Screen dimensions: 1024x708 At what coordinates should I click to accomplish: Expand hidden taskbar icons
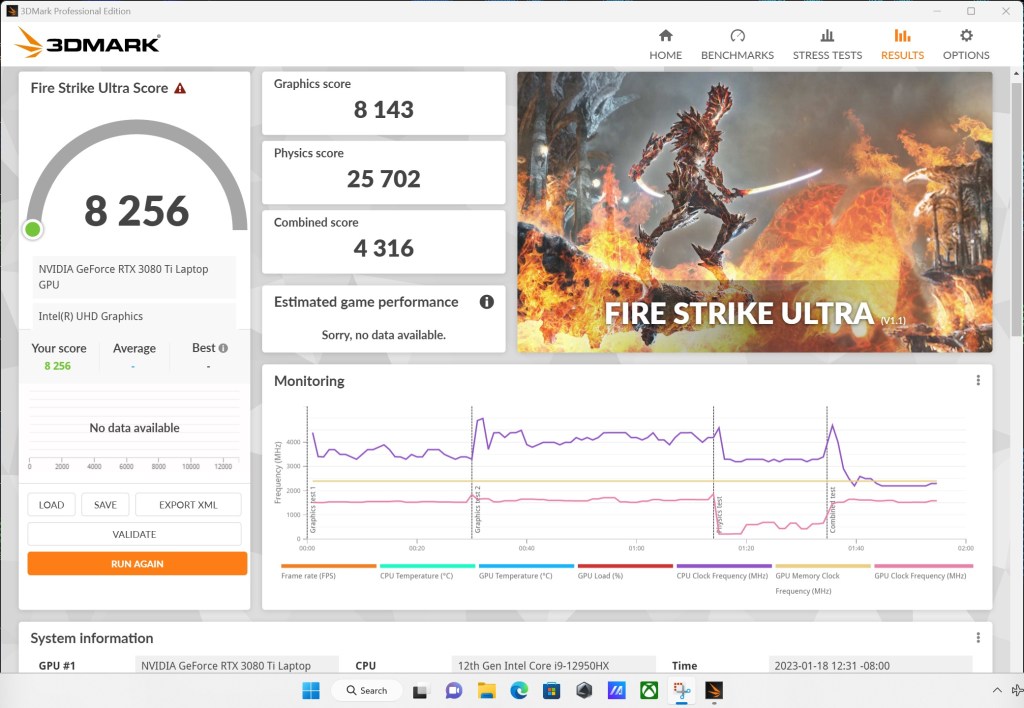coord(997,690)
